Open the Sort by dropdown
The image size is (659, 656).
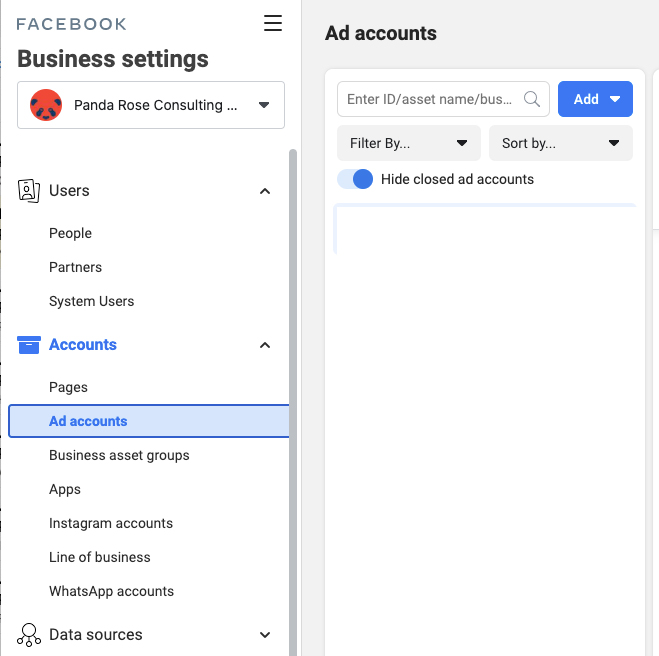(561, 143)
